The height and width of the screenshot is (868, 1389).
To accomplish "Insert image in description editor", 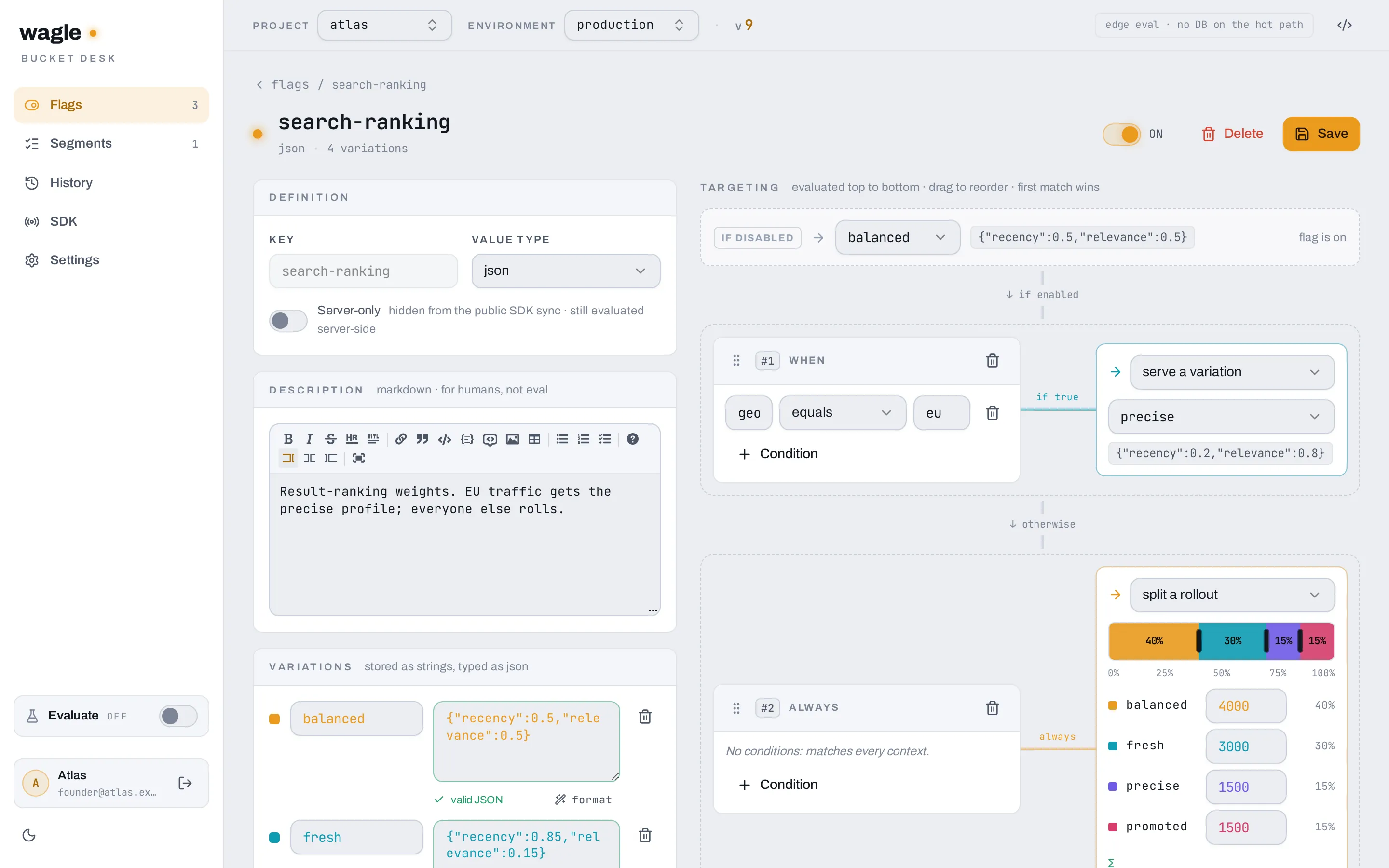I will pyautogui.click(x=513, y=439).
